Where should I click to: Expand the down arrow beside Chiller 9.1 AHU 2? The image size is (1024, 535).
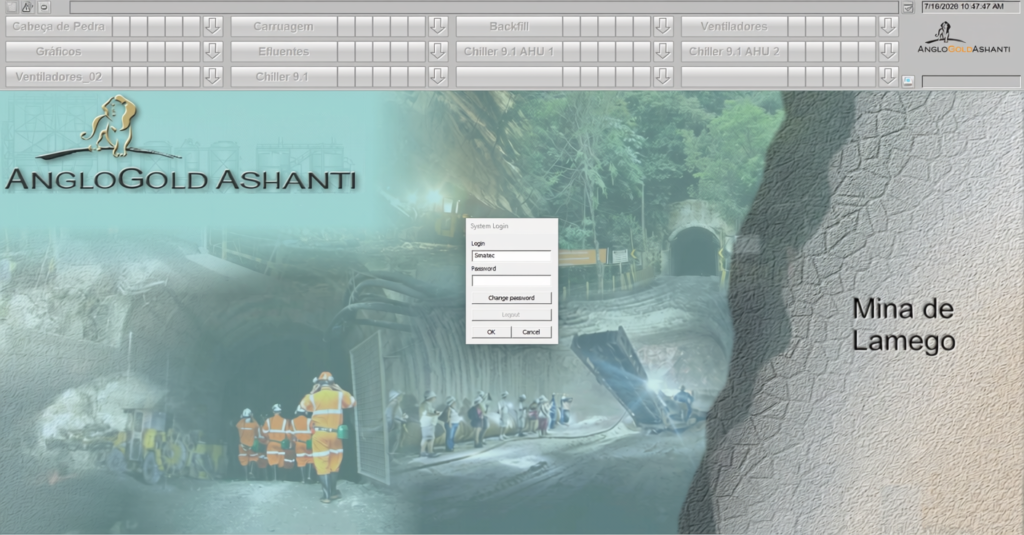click(888, 51)
